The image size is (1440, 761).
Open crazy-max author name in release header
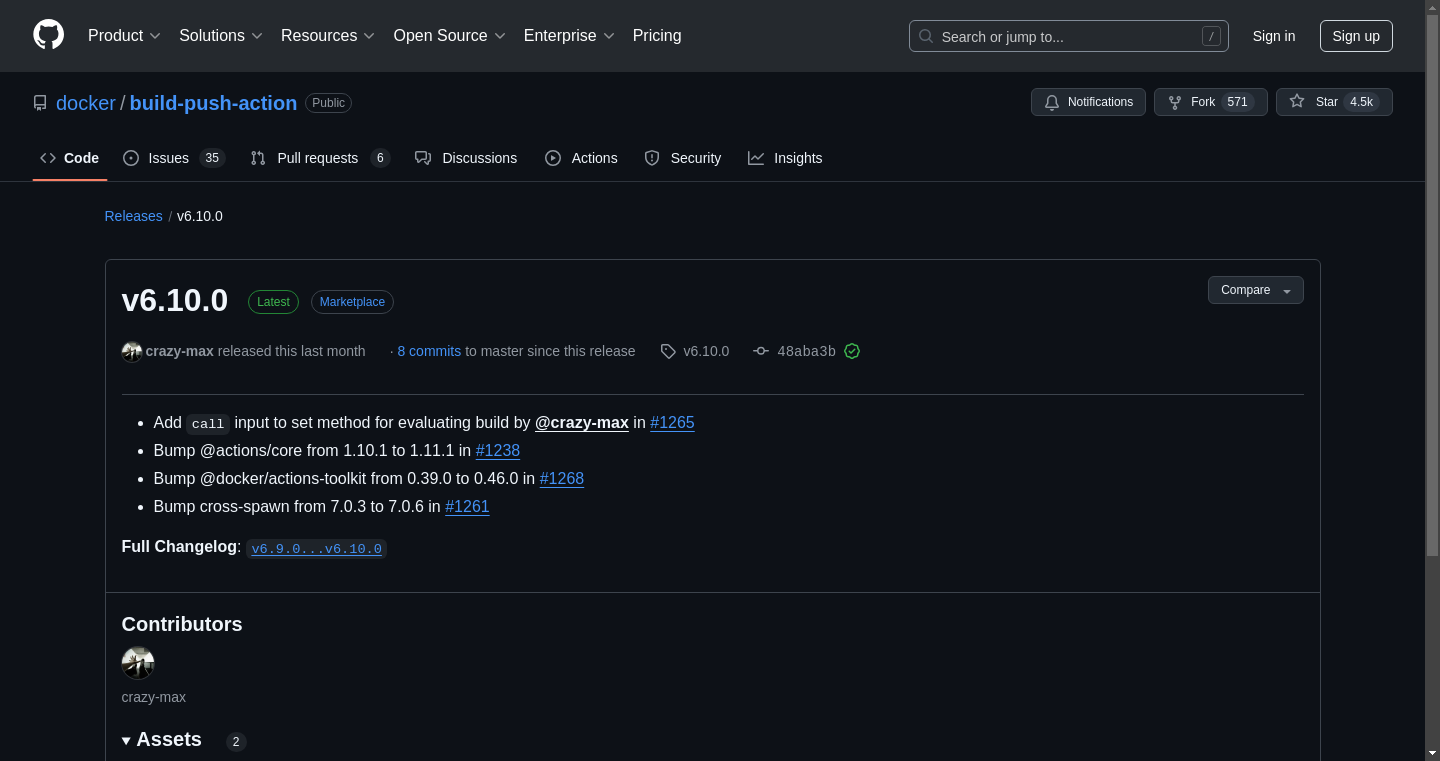(x=180, y=351)
